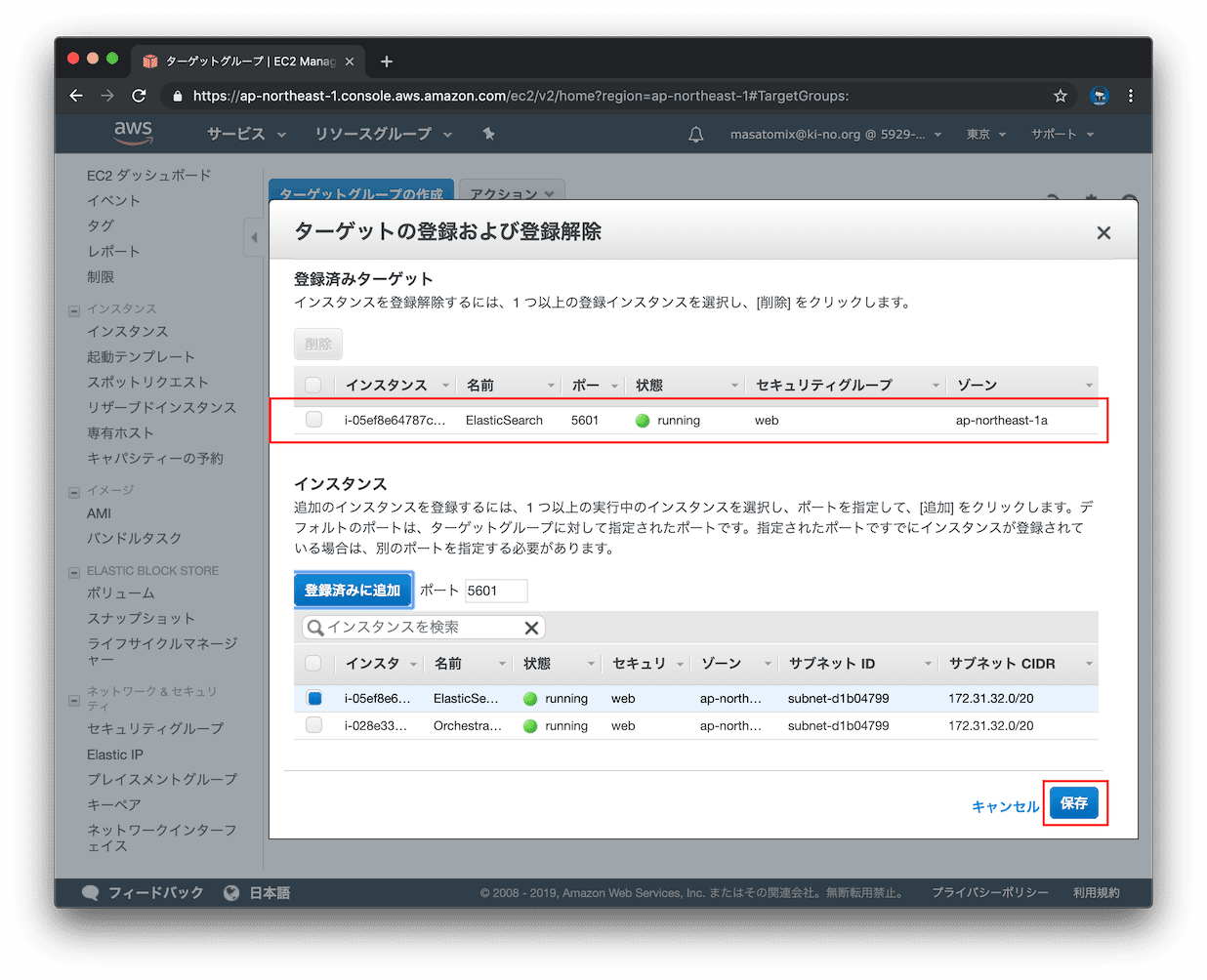Image resolution: width=1207 pixels, height=980 pixels.
Task: Close the target registration dialog with X
Action: 1103,232
